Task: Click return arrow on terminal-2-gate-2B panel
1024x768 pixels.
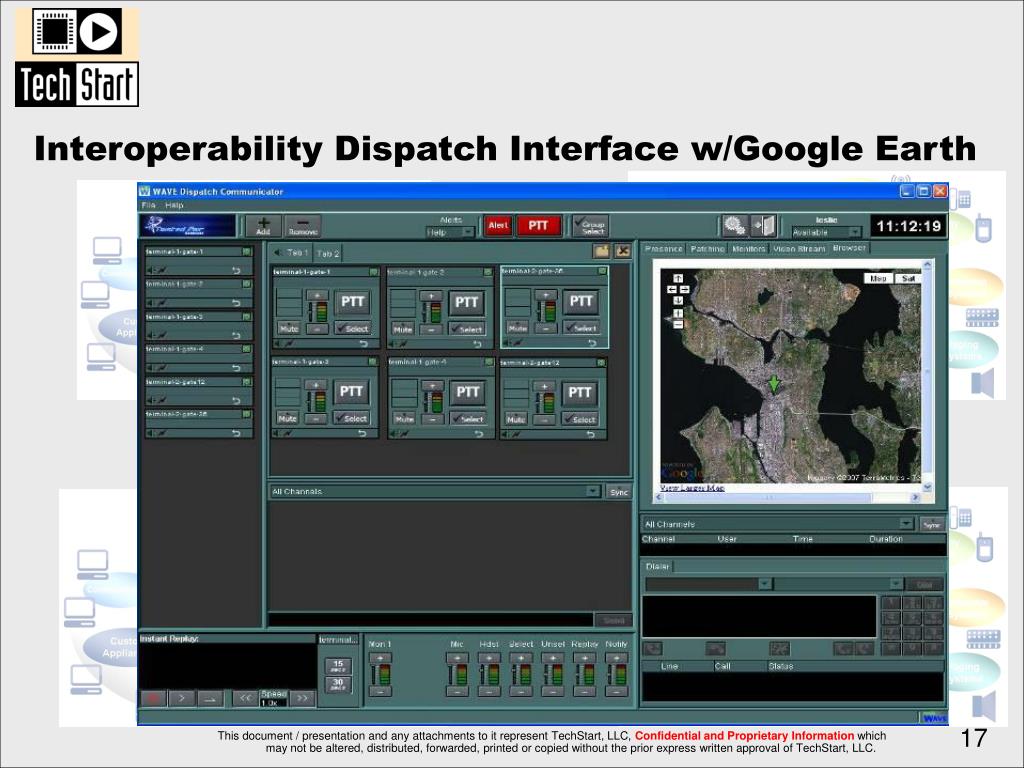Action: point(592,343)
